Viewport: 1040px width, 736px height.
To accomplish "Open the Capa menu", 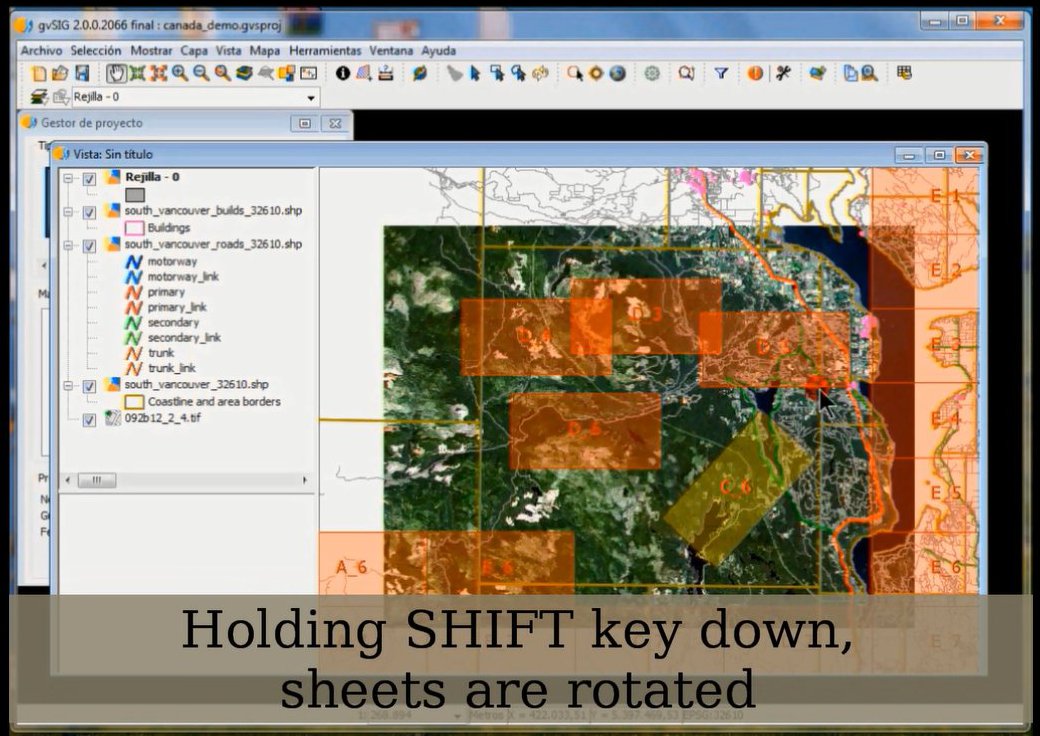I will click(x=194, y=50).
